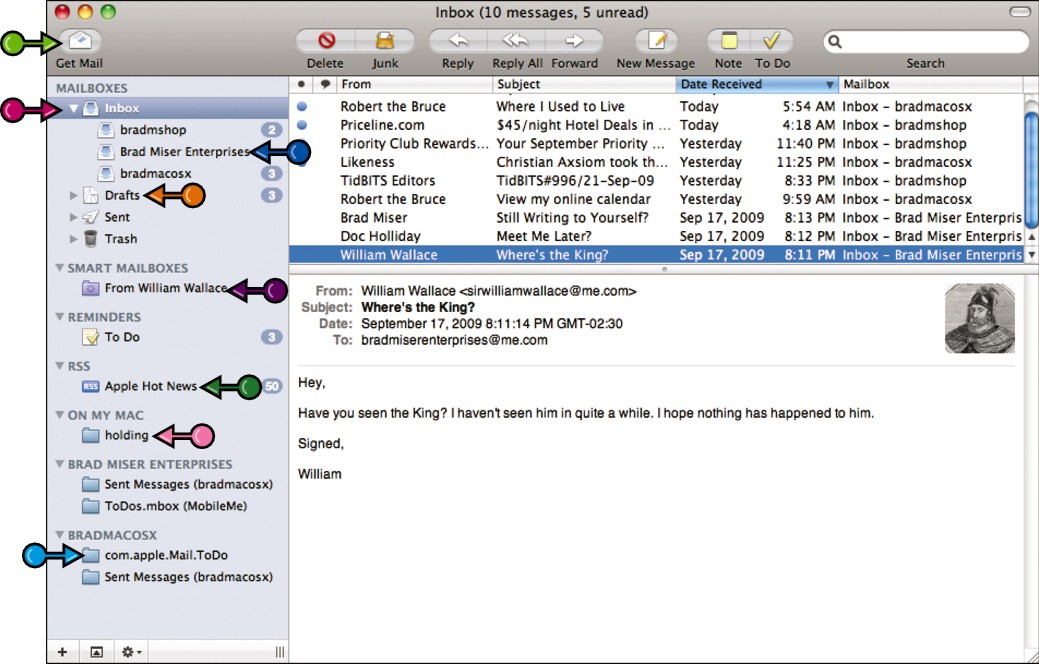Collapse the SMART MAILBOXES section

(60, 268)
